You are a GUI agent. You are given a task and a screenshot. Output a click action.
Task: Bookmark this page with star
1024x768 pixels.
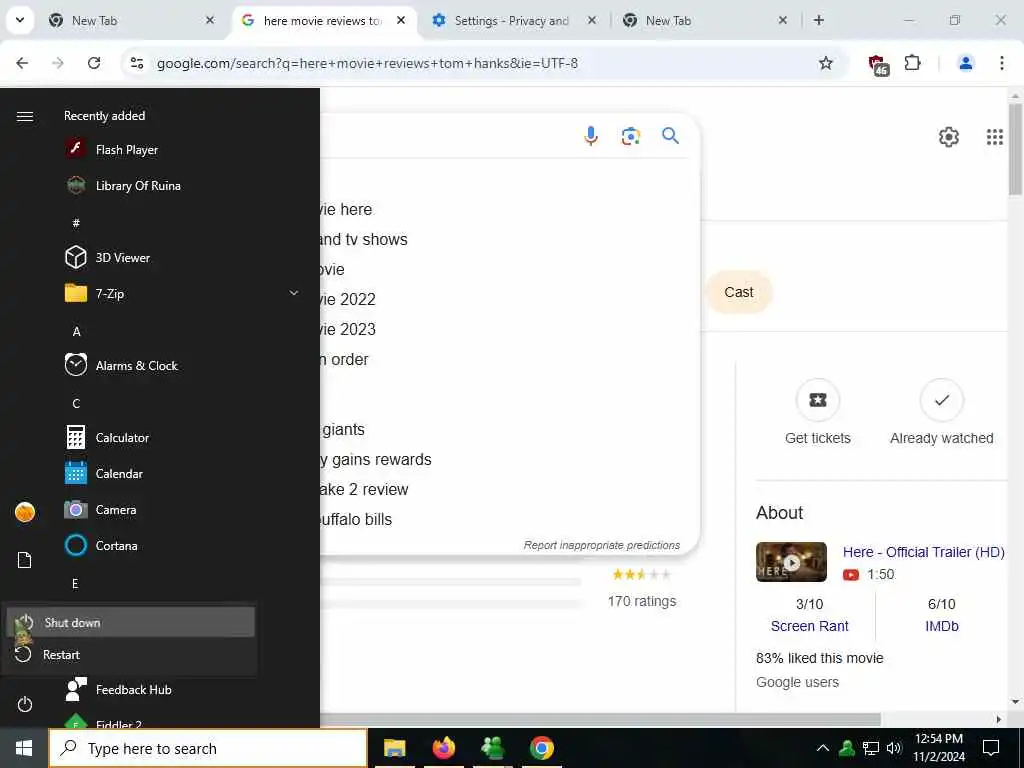point(826,63)
